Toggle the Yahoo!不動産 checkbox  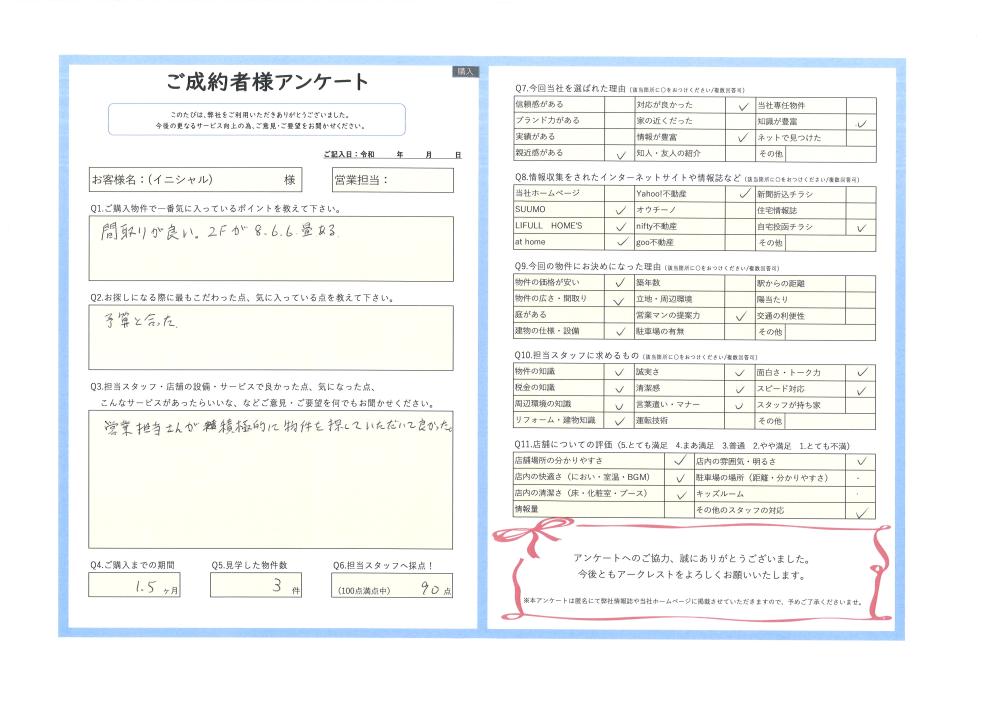[x=742, y=193]
